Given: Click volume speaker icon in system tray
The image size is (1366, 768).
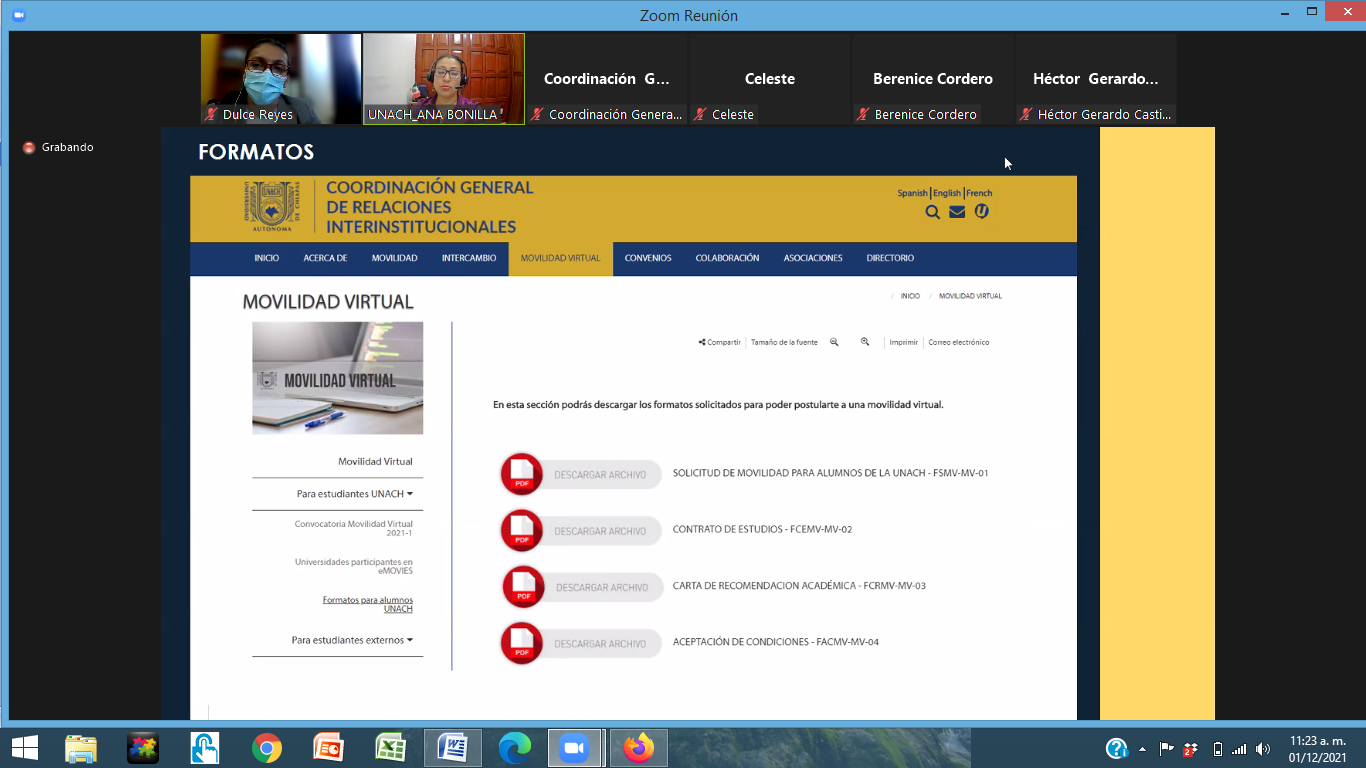Looking at the screenshot, I should (x=1263, y=749).
